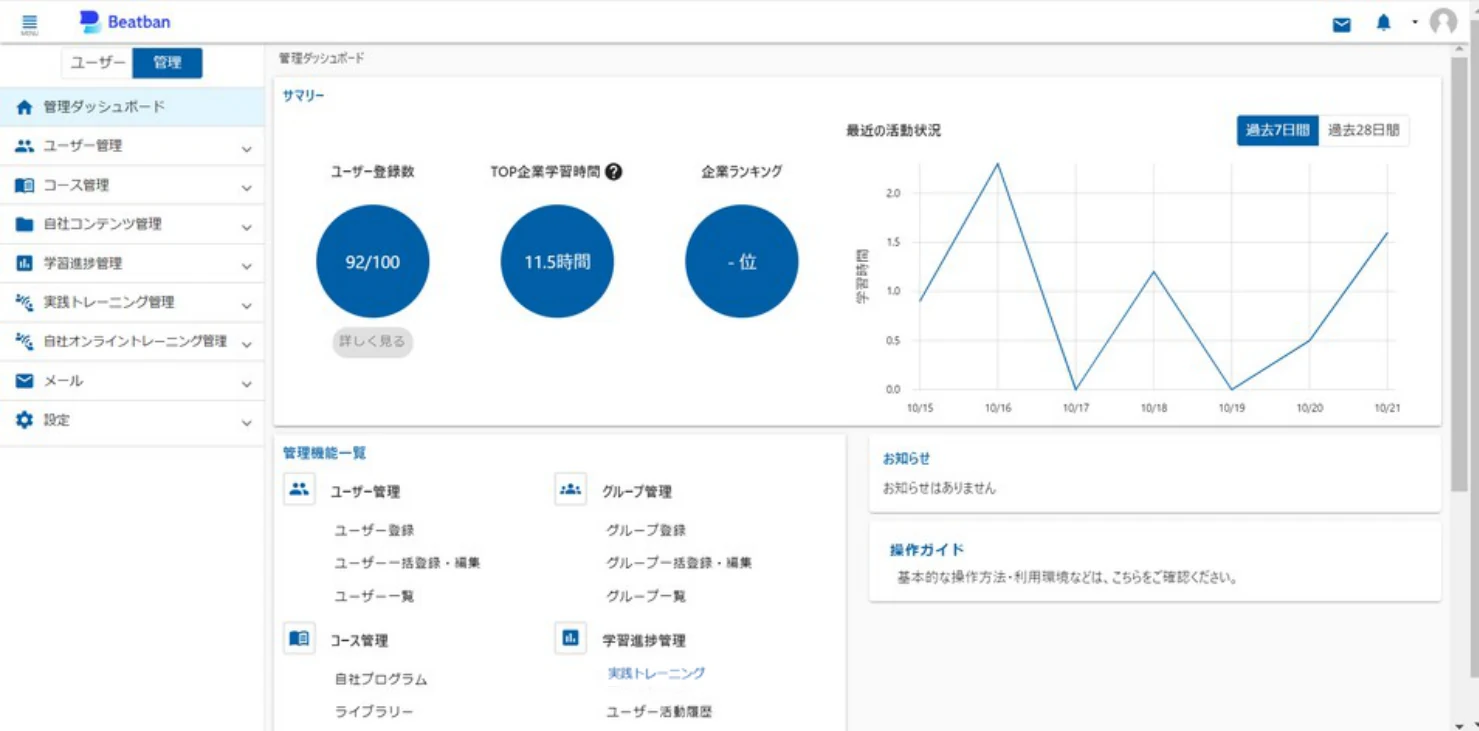Click the 詳しく見る button

tap(372, 341)
